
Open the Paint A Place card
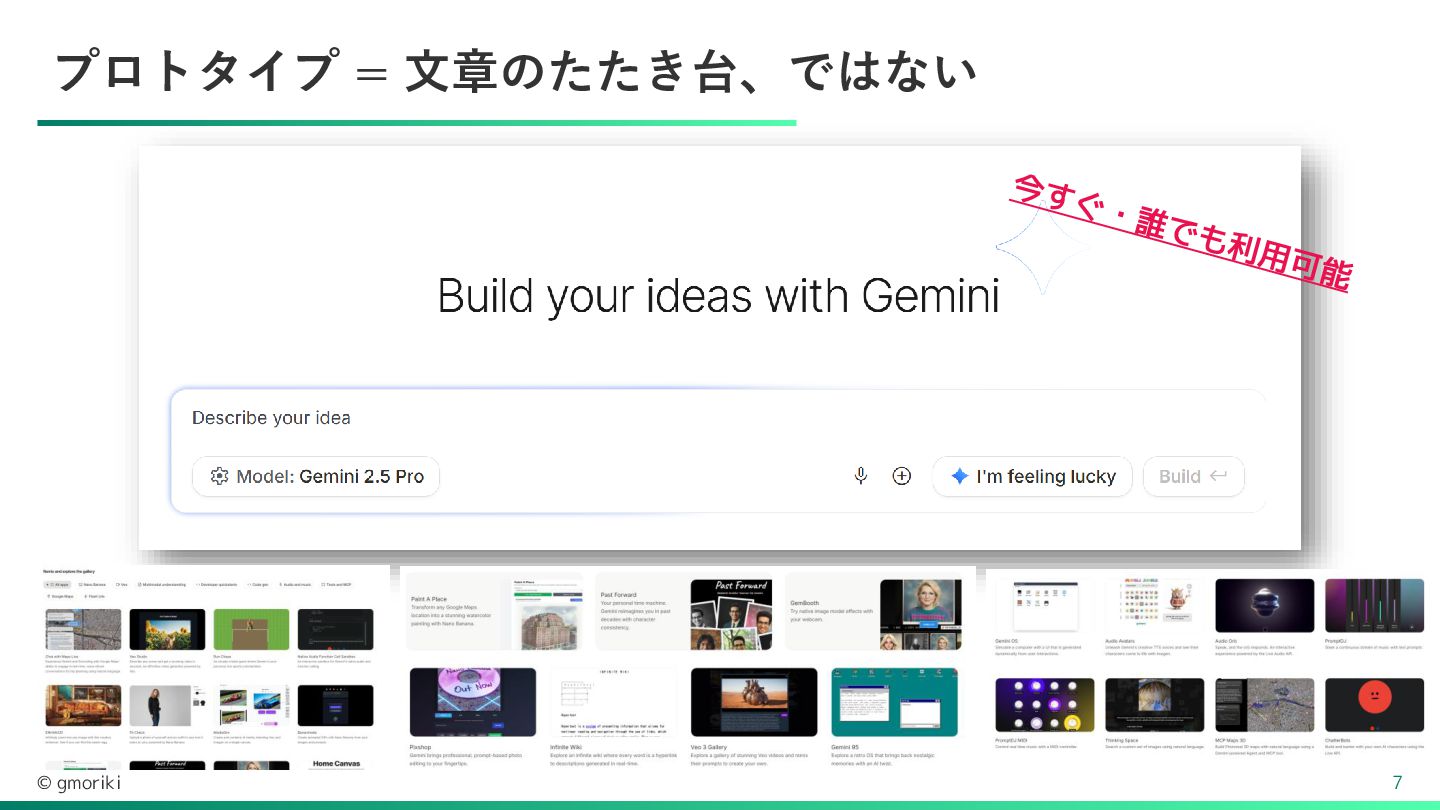[x=494, y=611]
